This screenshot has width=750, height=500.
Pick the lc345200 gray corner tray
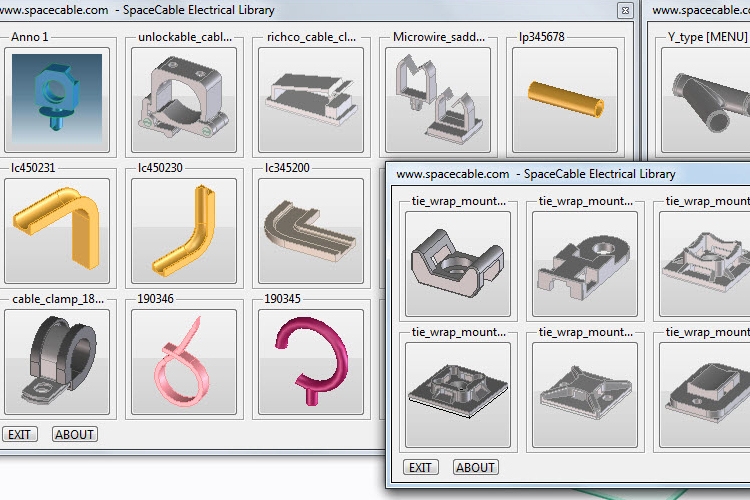(x=311, y=231)
